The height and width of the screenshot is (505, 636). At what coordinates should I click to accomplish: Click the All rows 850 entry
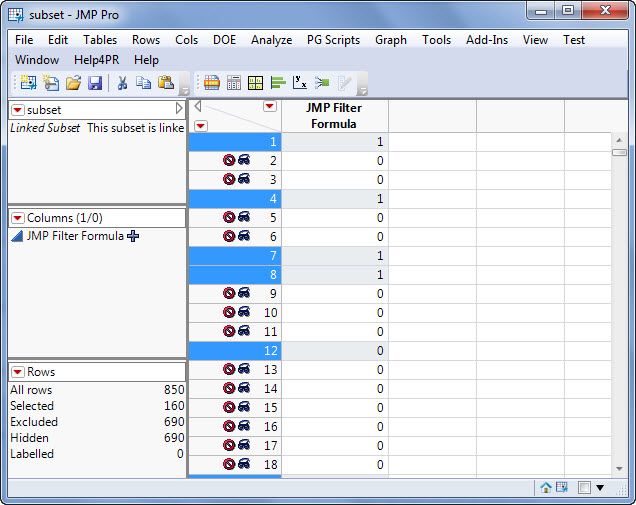(x=97, y=390)
